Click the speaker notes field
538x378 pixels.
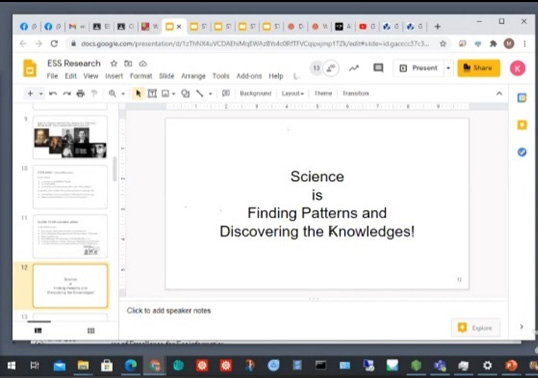point(313,310)
